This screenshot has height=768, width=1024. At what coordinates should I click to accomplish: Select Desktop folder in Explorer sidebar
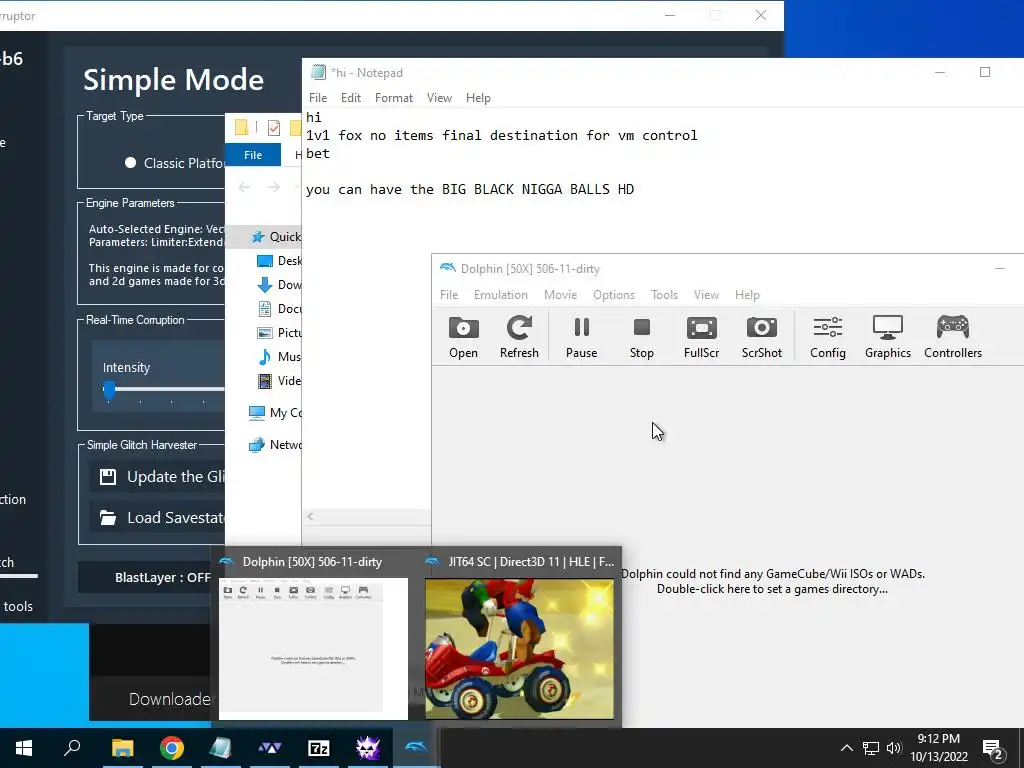tap(279, 261)
